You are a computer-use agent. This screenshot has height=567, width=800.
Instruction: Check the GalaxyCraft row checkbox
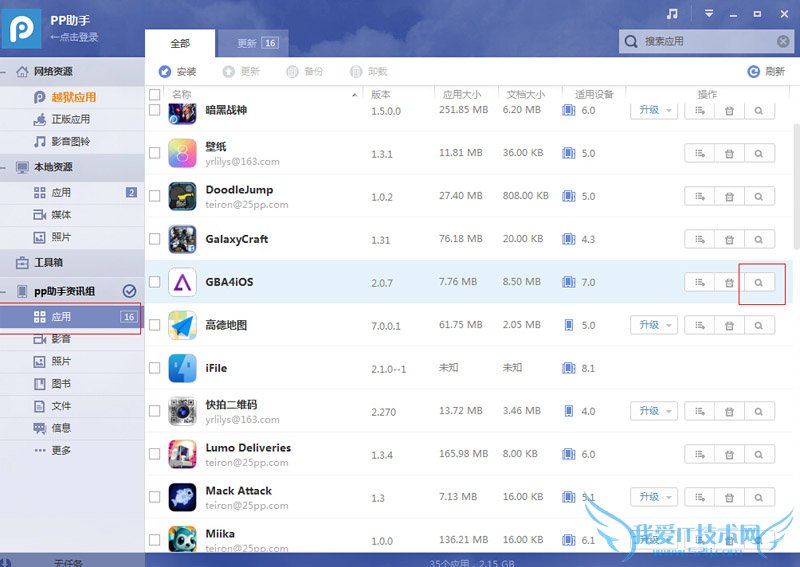[155, 239]
